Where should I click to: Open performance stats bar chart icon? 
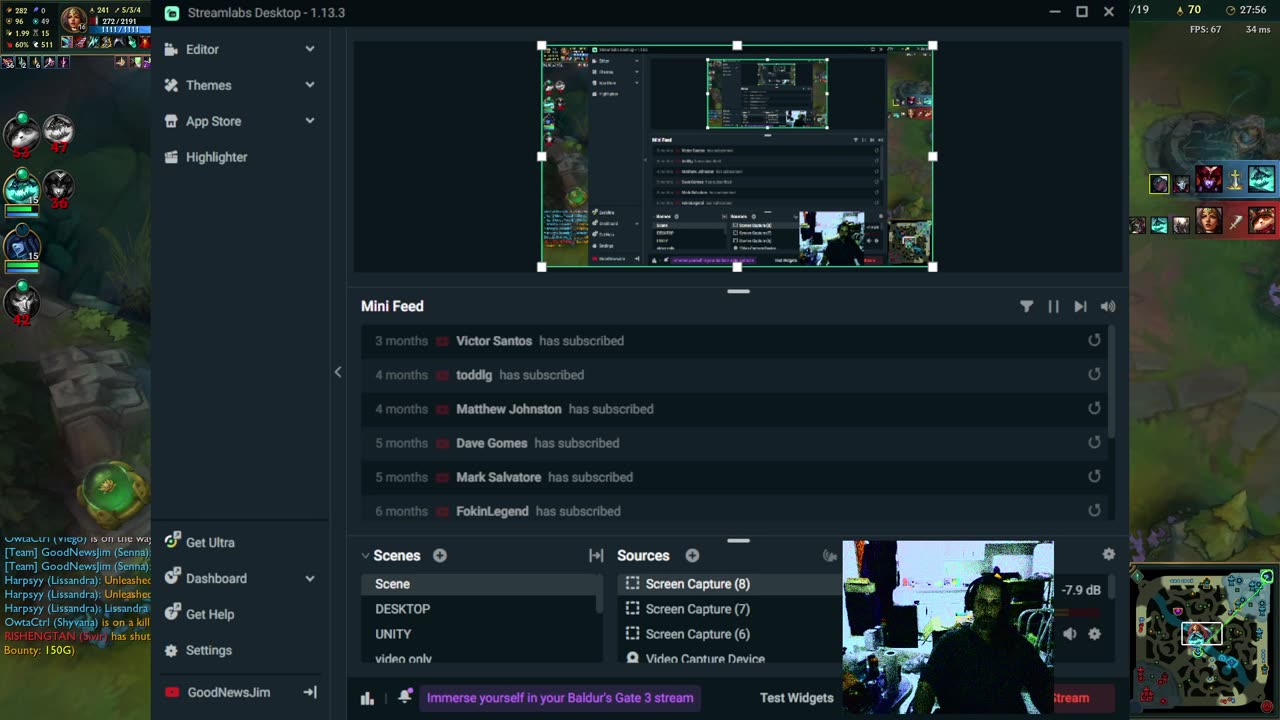(x=367, y=698)
